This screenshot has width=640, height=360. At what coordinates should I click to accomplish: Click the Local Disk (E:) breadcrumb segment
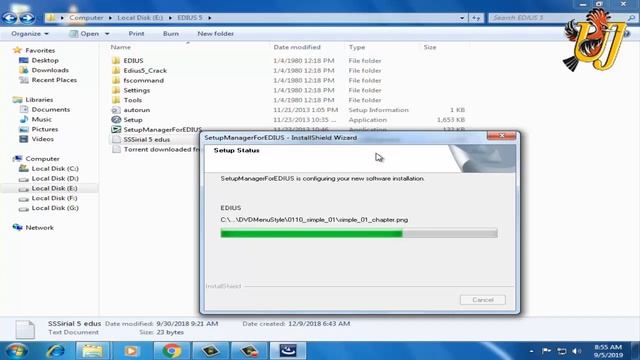point(140,18)
